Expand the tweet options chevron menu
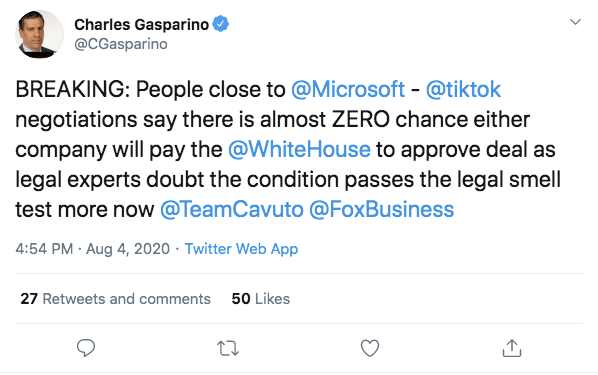This screenshot has height=375, width=598. point(575,22)
